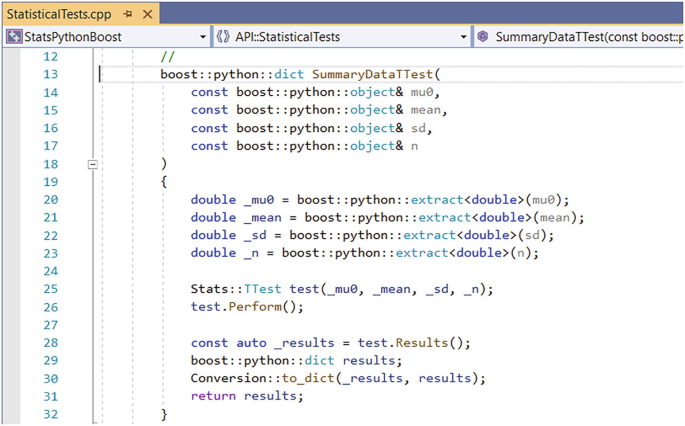Place cursor on test.Perform() call
Image resolution: width=685 pixels, height=426 pixels.
pos(233,307)
